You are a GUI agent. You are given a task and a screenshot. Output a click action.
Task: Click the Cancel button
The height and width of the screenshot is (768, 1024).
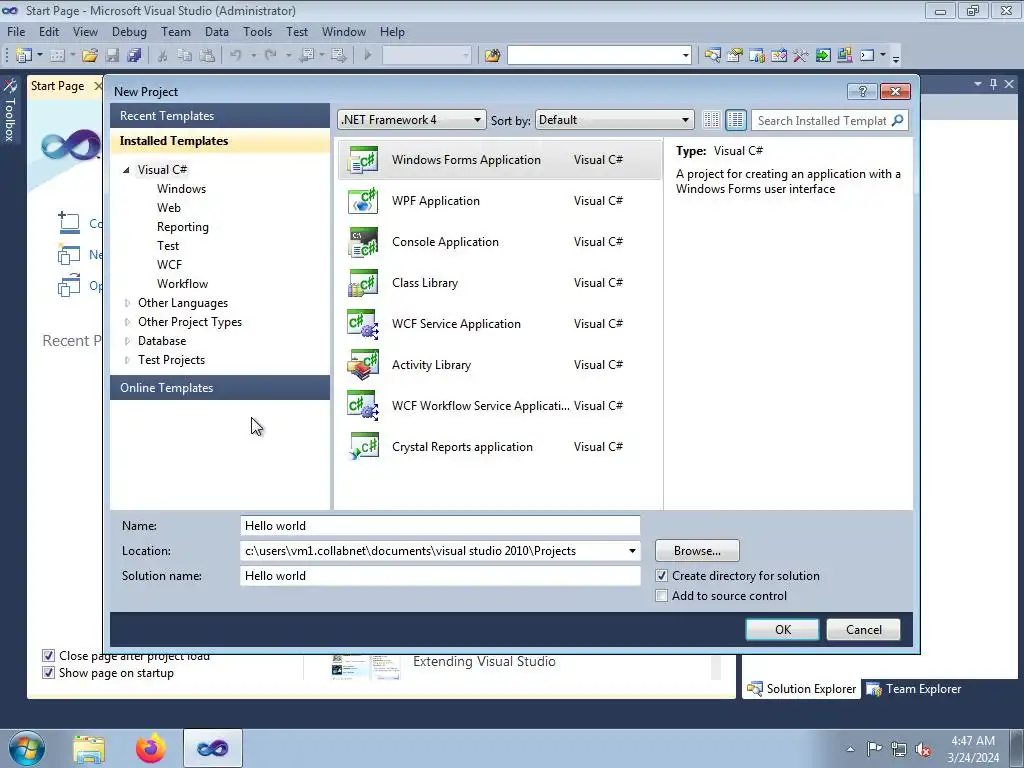pyautogui.click(x=863, y=630)
